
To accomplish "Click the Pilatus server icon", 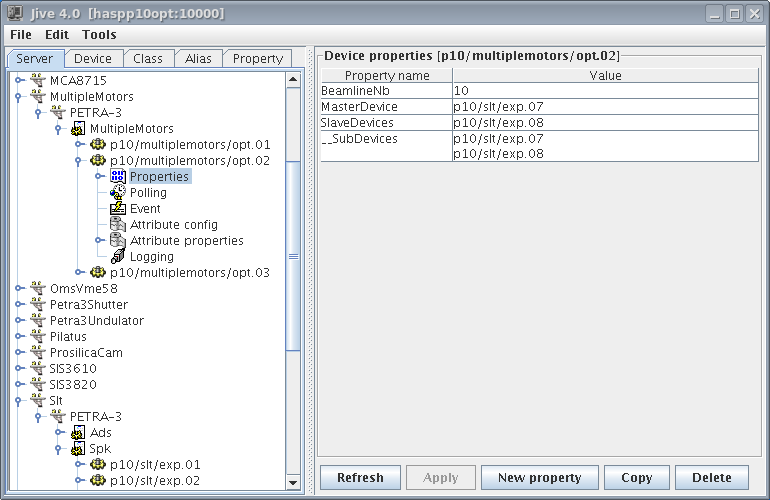I will pyautogui.click(x=38, y=336).
